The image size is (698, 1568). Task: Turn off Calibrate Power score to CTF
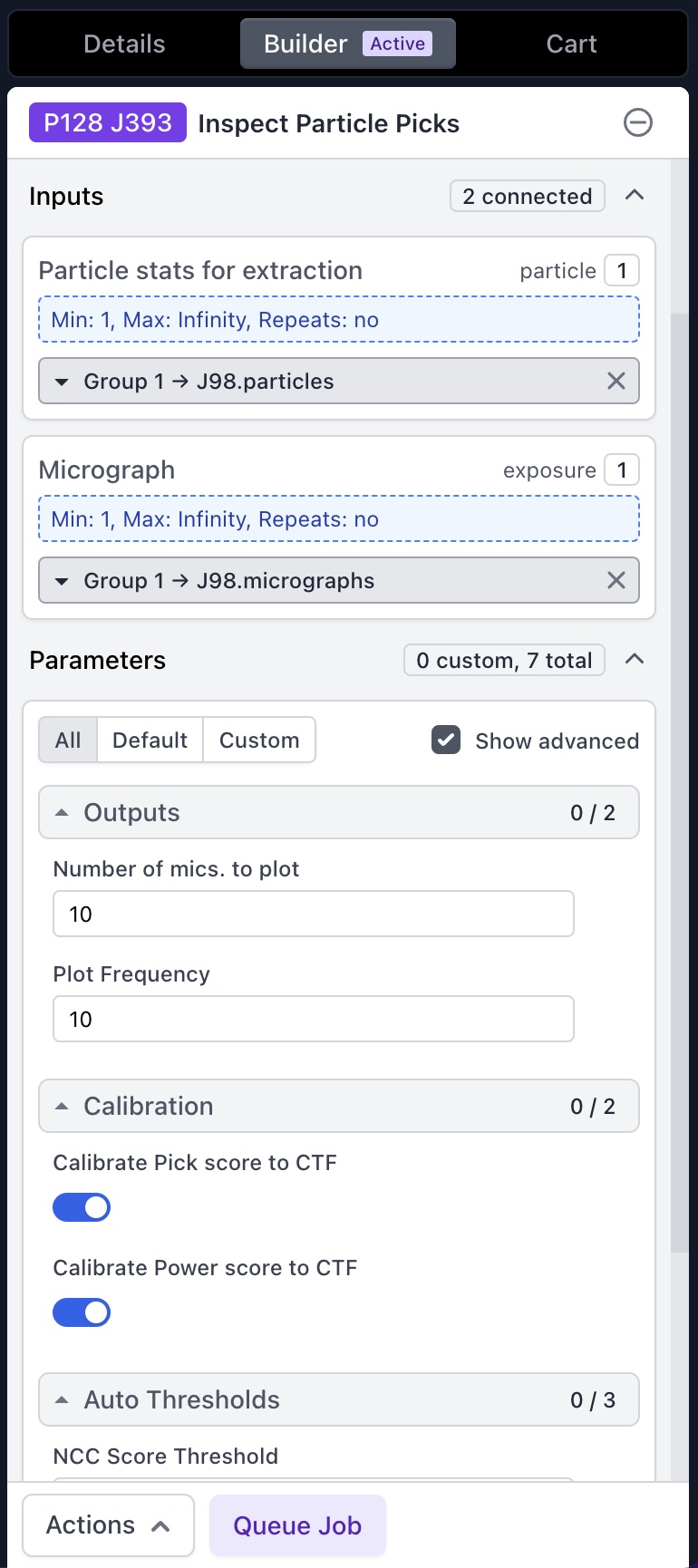click(82, 1312)
